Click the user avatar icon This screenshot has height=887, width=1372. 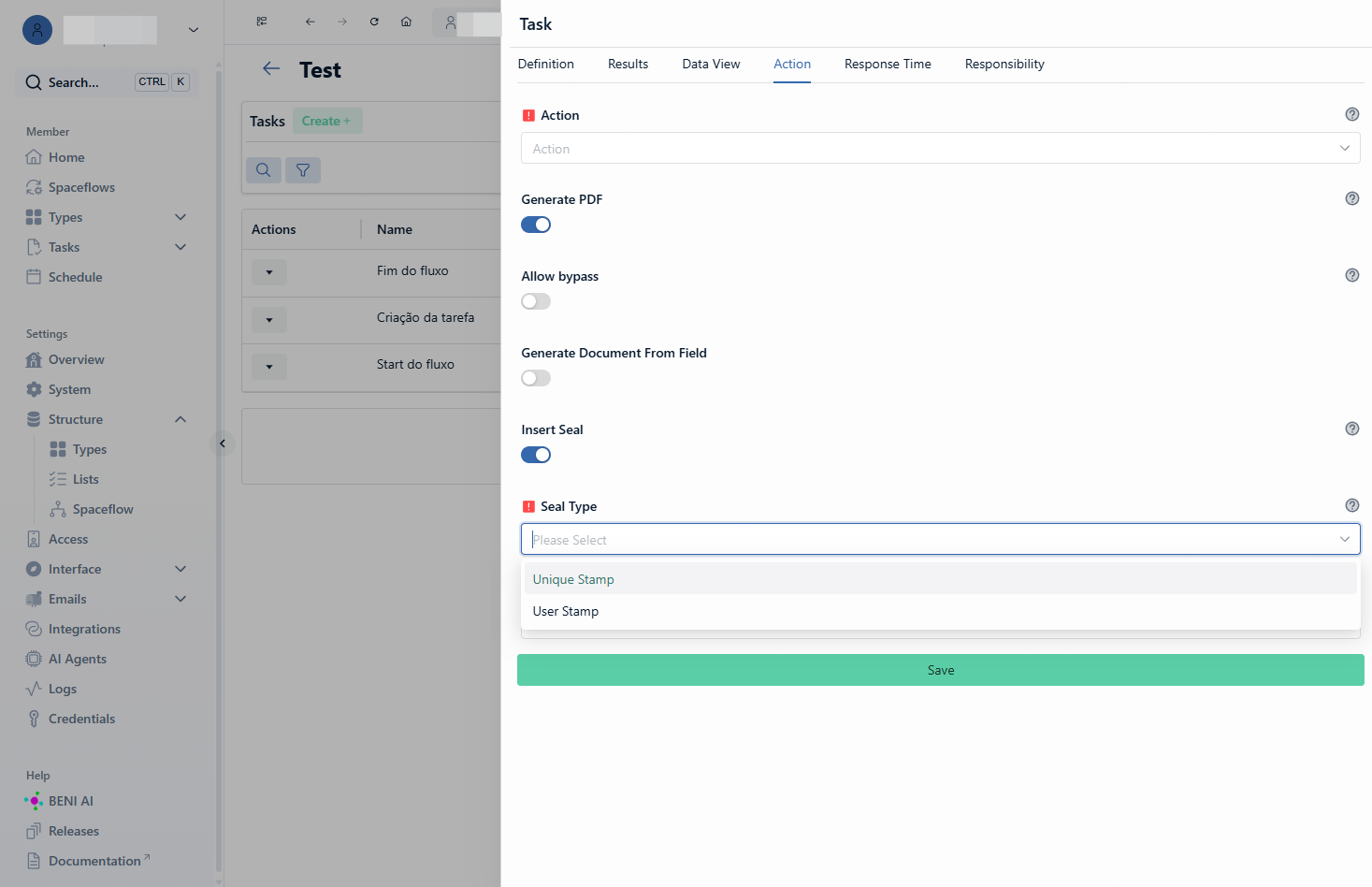(37, 30)
